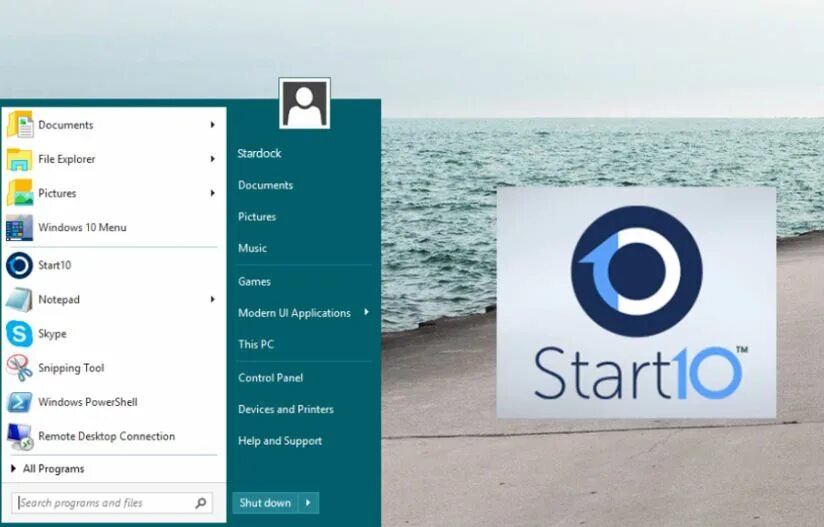The width and height of the screenshot is (824, 527).
Task: Select Documents in the right teal column
Action: coord(265,185)
